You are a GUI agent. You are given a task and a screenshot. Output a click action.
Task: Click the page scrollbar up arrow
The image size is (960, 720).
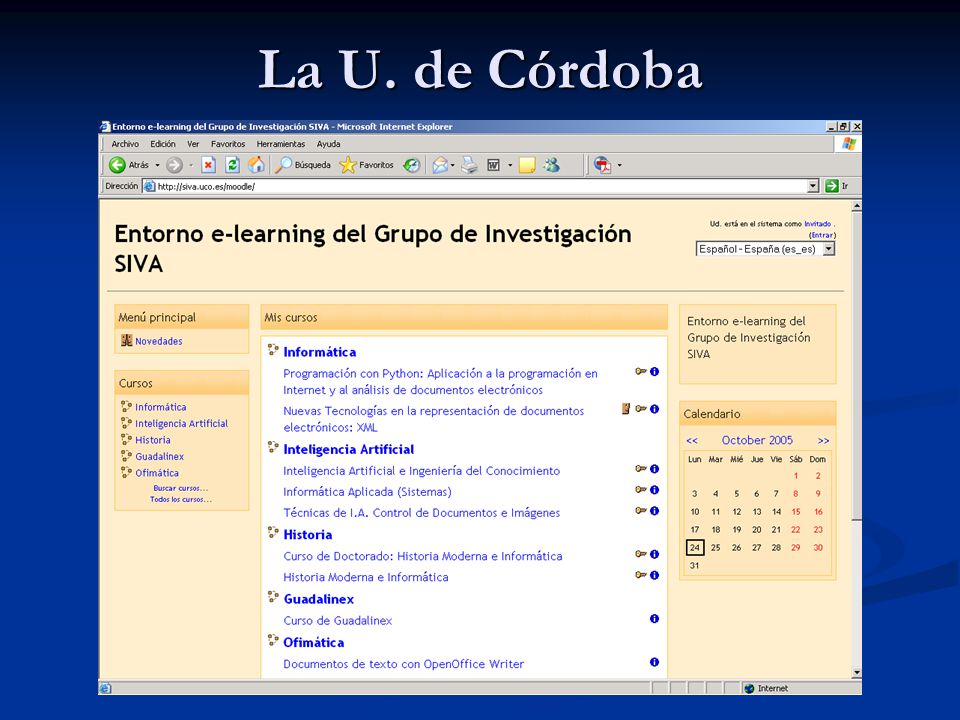857,206
